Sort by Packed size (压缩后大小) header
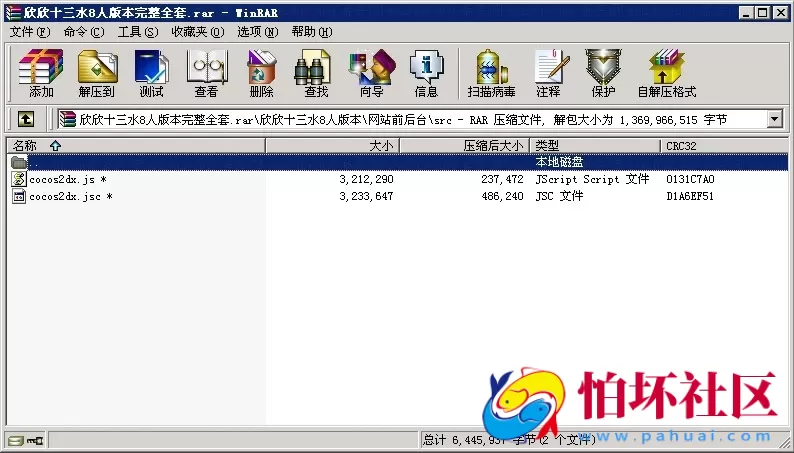 (x=464, y=146)
